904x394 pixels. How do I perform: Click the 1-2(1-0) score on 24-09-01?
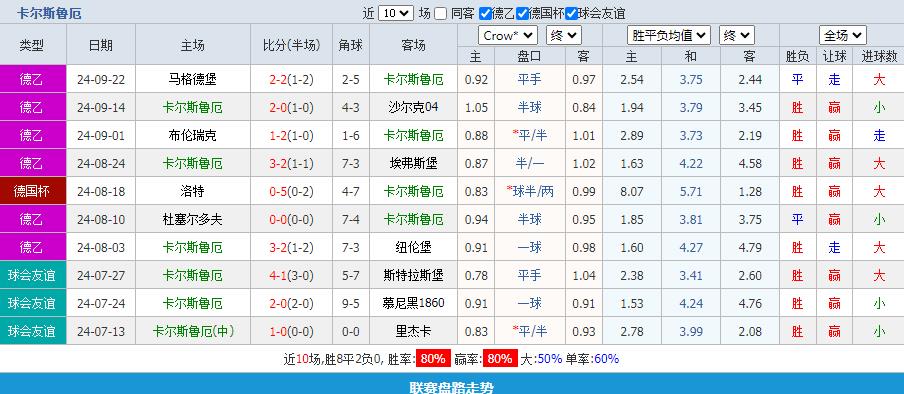291,136
